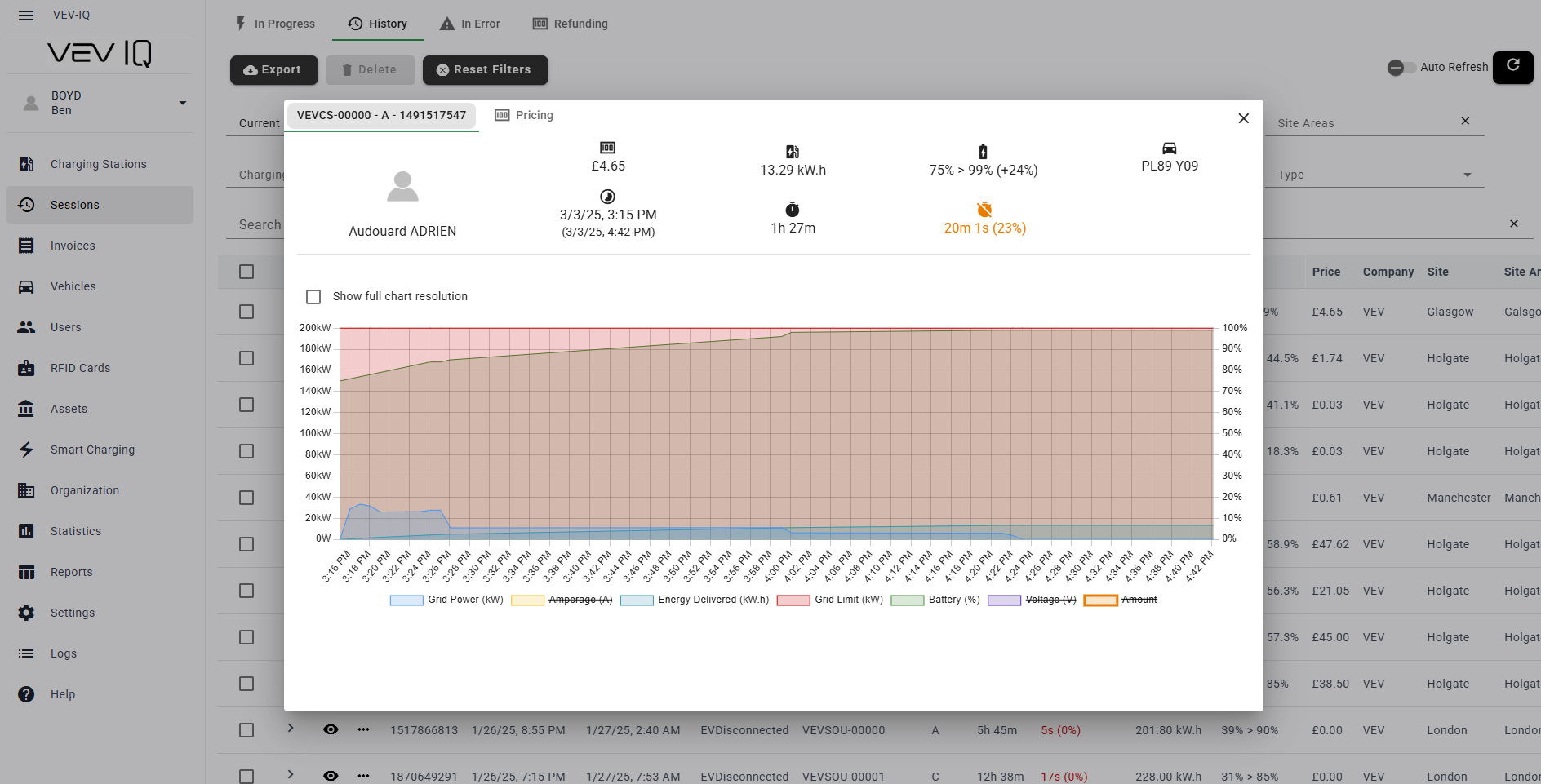Screen dimensions: 1541x784
Task: Switch to the Pricing tab
Action: [524, 115]
